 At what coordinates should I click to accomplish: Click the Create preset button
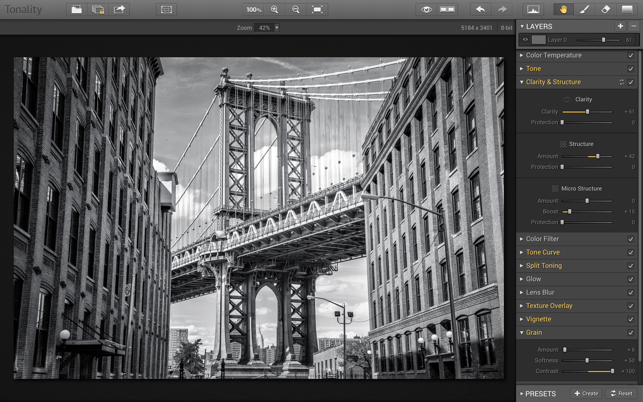[x=586, y=394]
